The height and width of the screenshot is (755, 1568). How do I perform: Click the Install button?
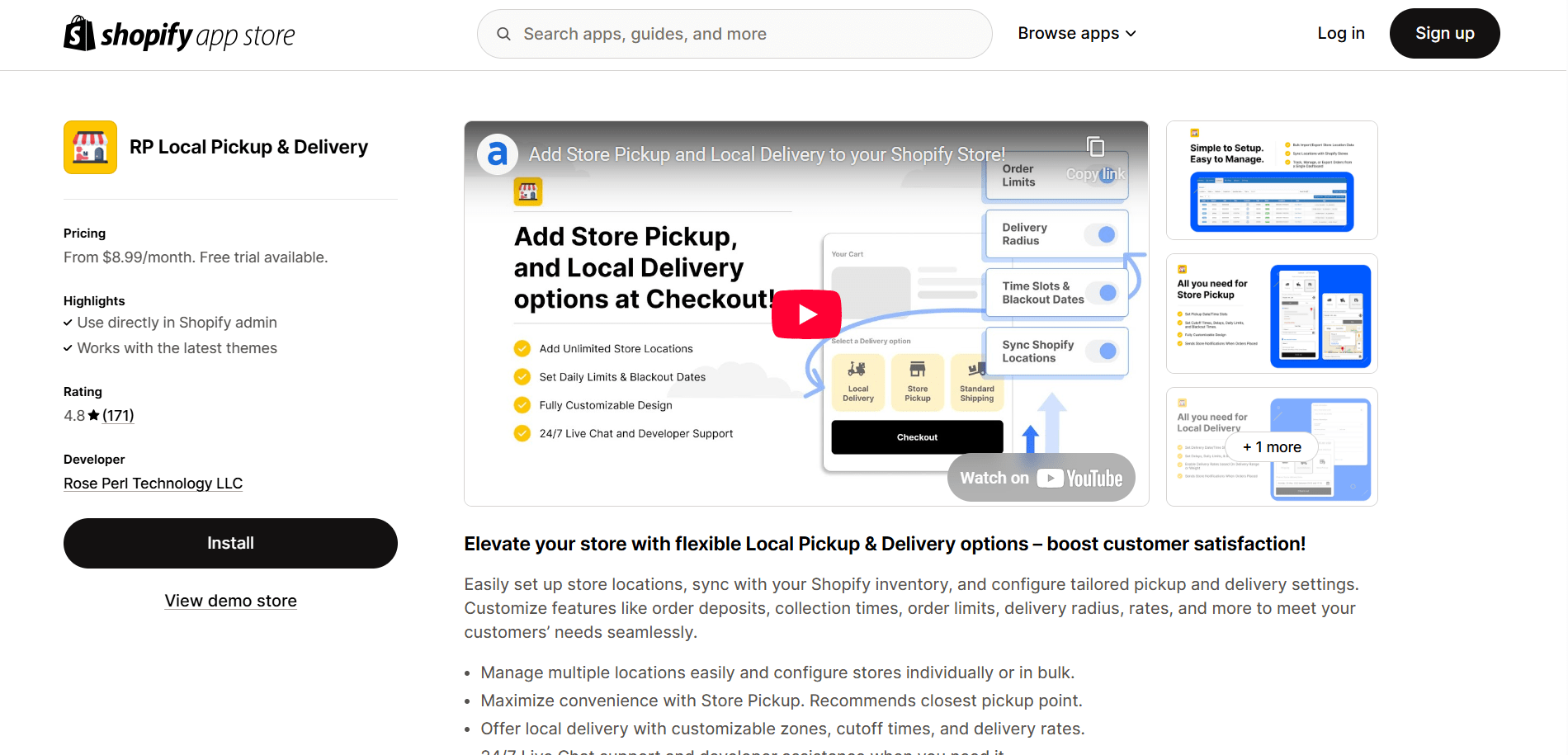point(230,543)
